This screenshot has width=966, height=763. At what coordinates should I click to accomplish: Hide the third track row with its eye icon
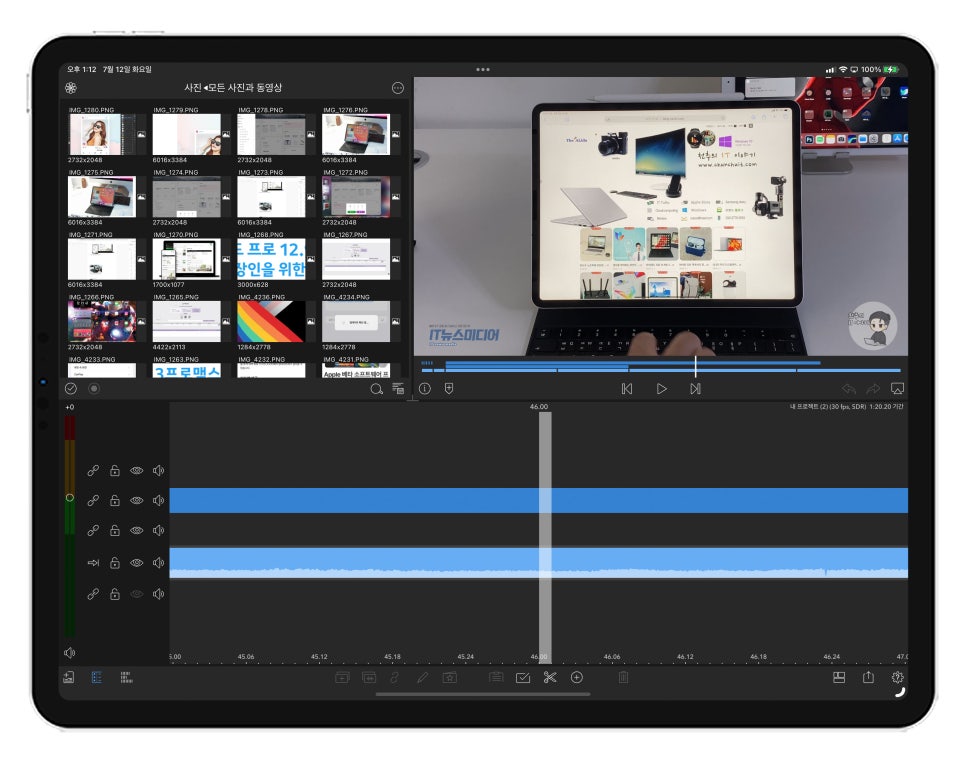tap(137, 530)
